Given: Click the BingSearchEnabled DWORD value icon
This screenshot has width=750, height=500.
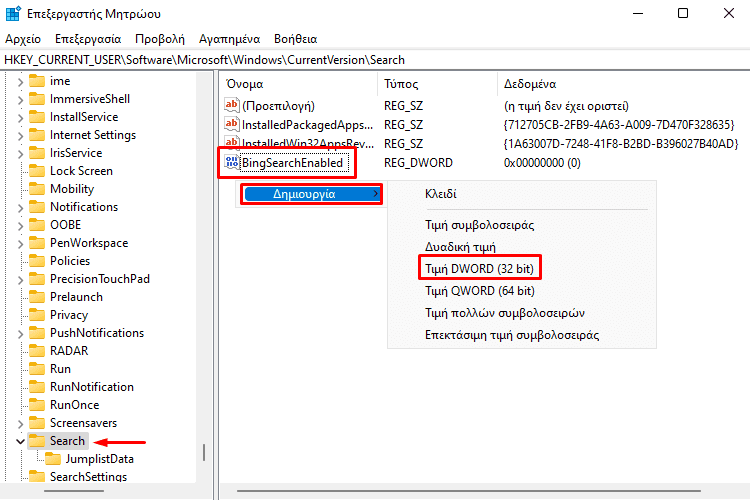Looking at the screenshot, I should pos(232,162).
